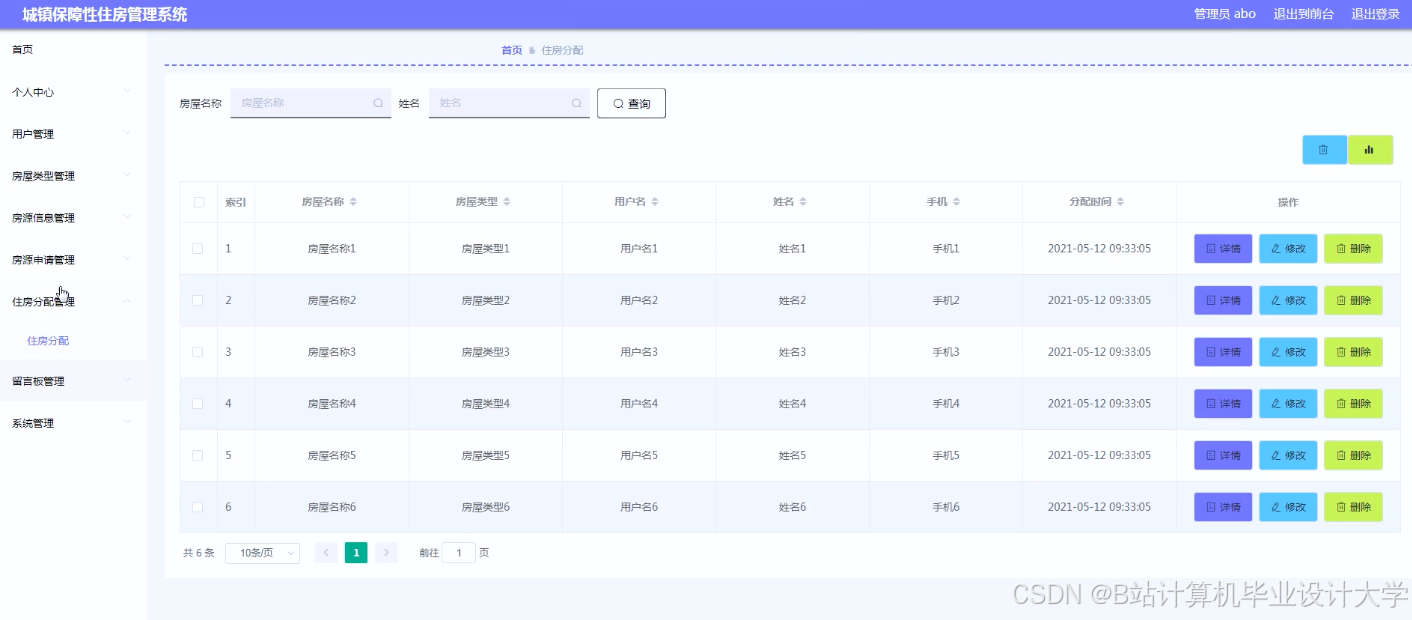This screenshot has width=1412, height=620.
Task: Sort by 房屋名称 column arrows
Action: tap(353, 202)
